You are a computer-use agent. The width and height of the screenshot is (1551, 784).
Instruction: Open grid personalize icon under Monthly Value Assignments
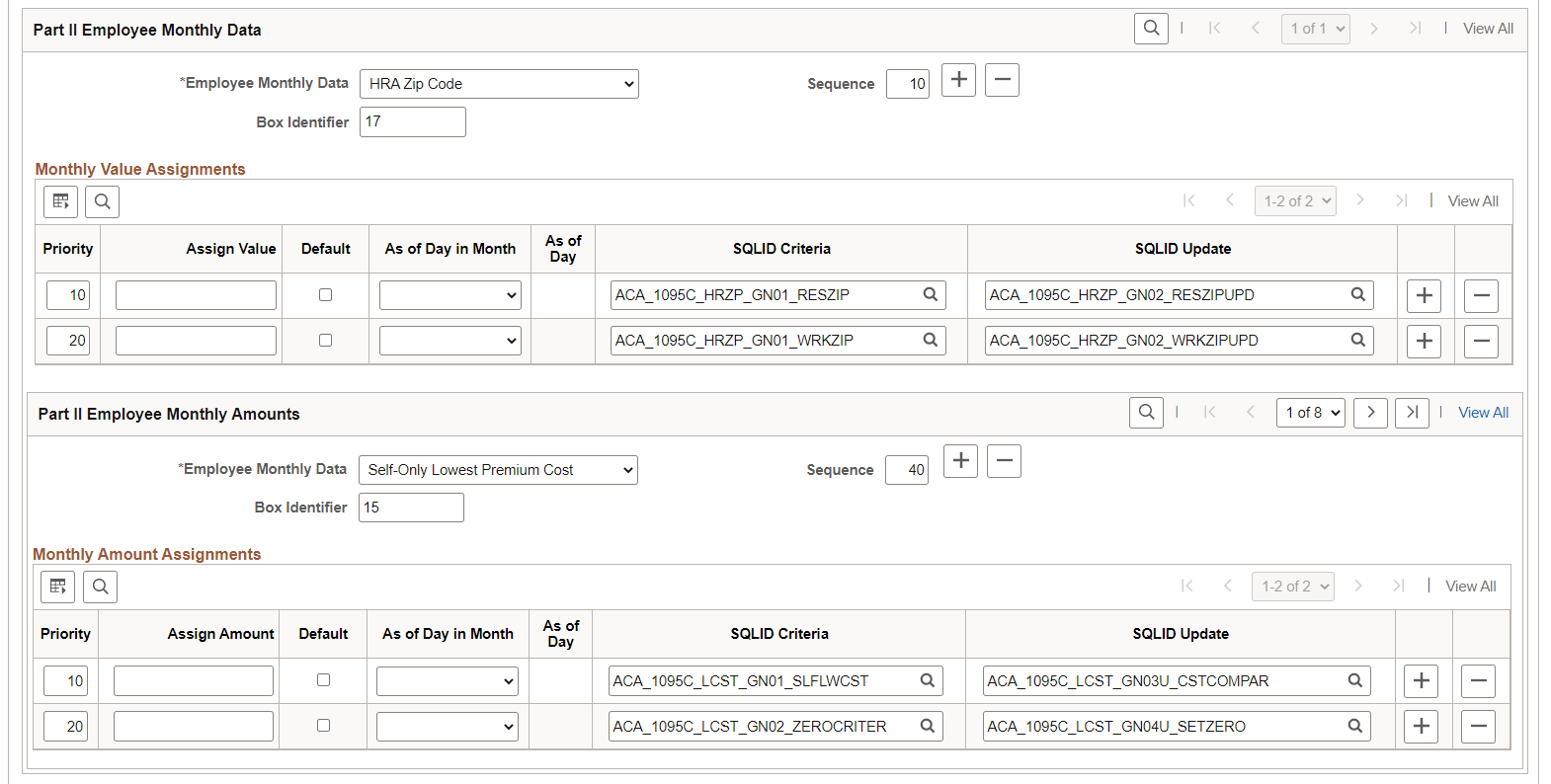[x=60, y=201]
